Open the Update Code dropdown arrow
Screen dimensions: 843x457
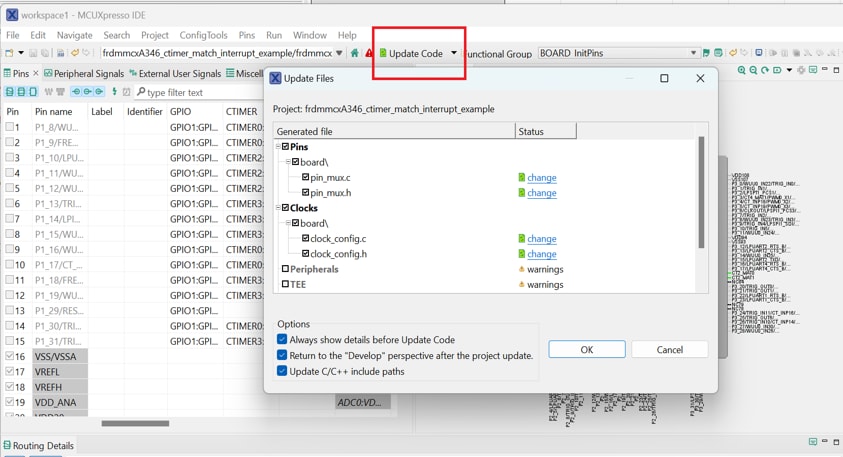453,53
